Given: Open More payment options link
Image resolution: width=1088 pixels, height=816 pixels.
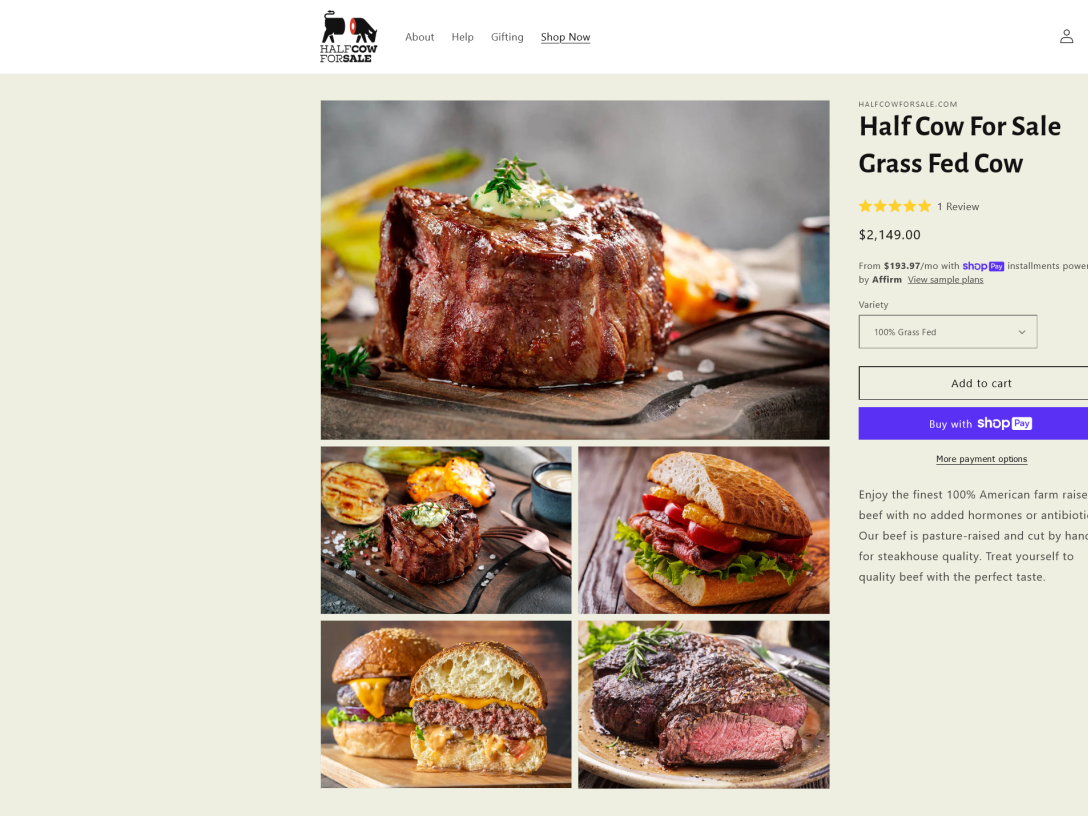Looking at the screenshot, I should pyautogui.click(x=981, y=459).
